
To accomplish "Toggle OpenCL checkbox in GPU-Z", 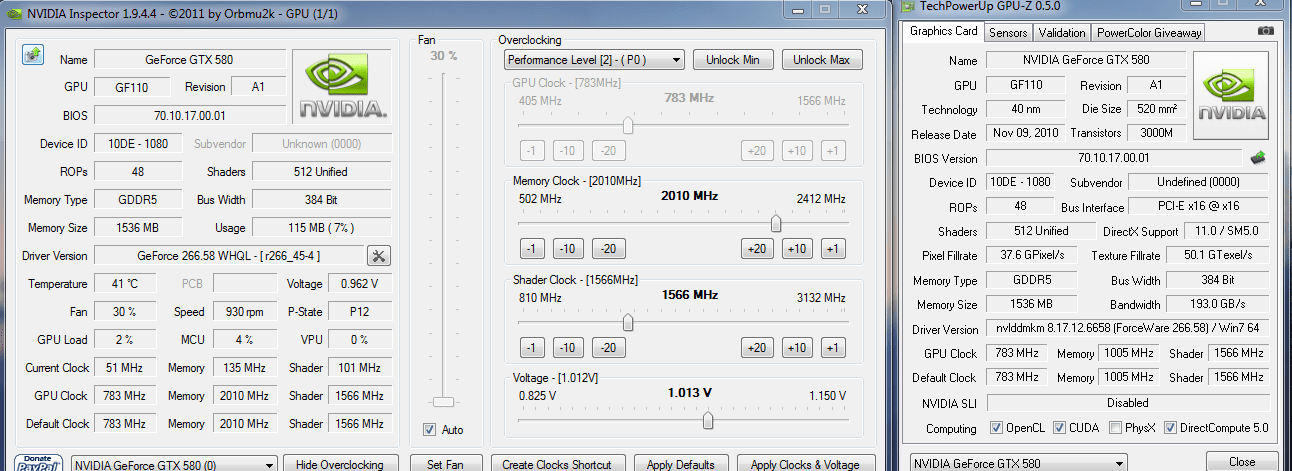I will click(996, 428).
